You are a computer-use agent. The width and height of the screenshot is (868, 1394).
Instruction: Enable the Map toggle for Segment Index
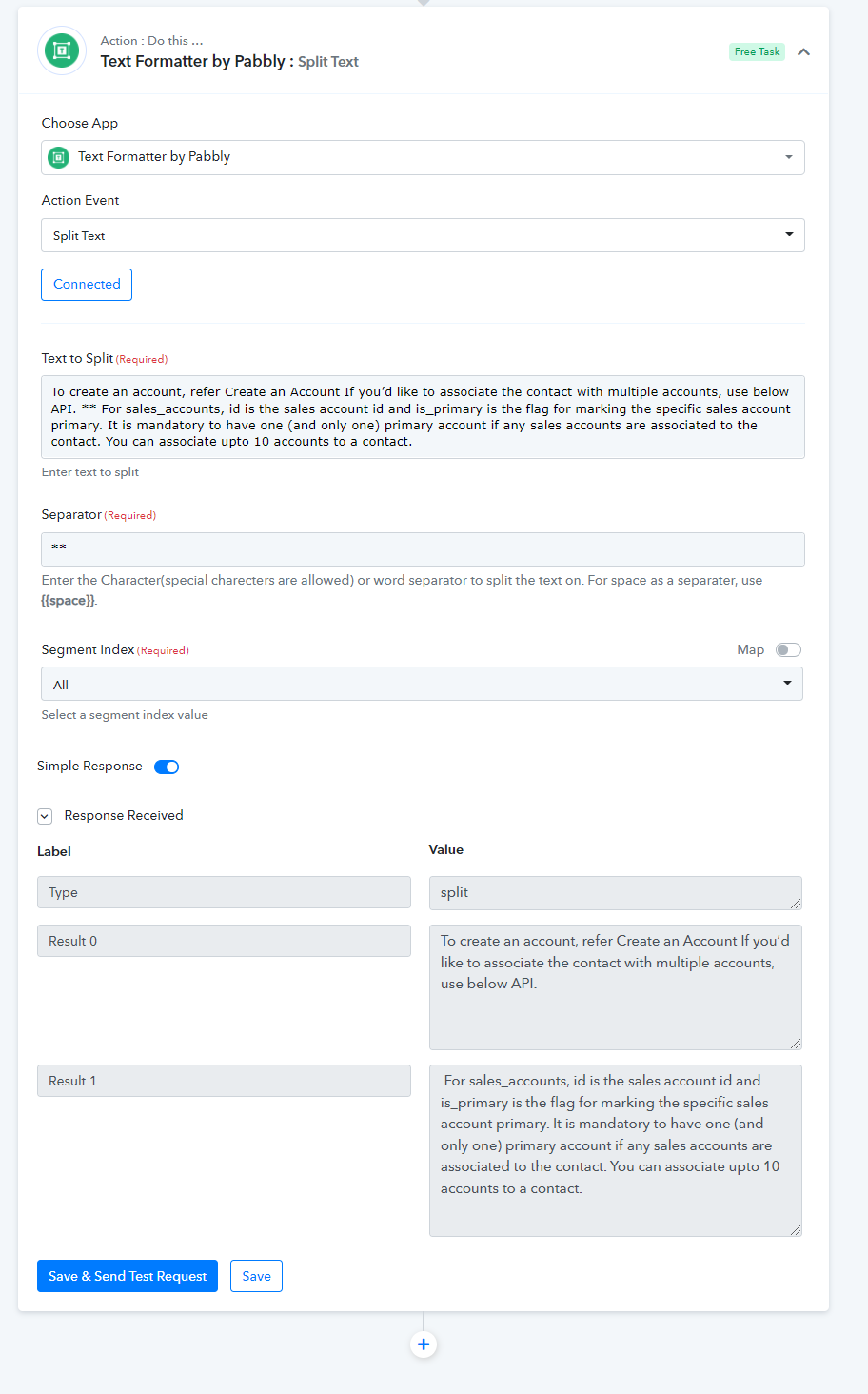(x=788, y=649)
